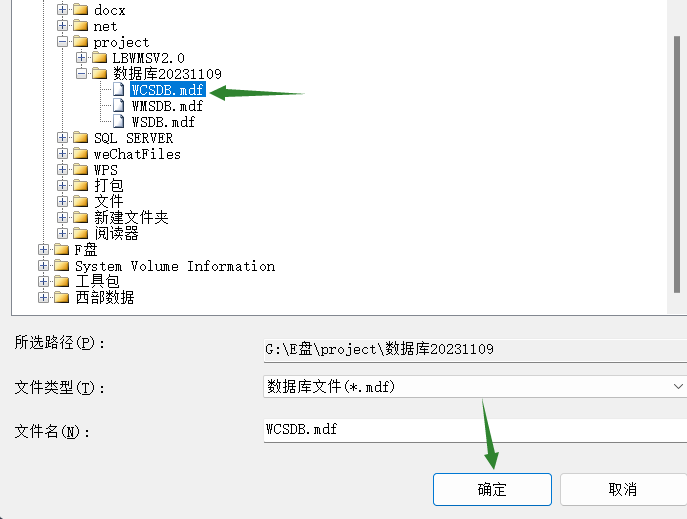The width and height of the screenshot is (687, 519).
Task: Click the project folder icon
Action: (x=81, y=42)
